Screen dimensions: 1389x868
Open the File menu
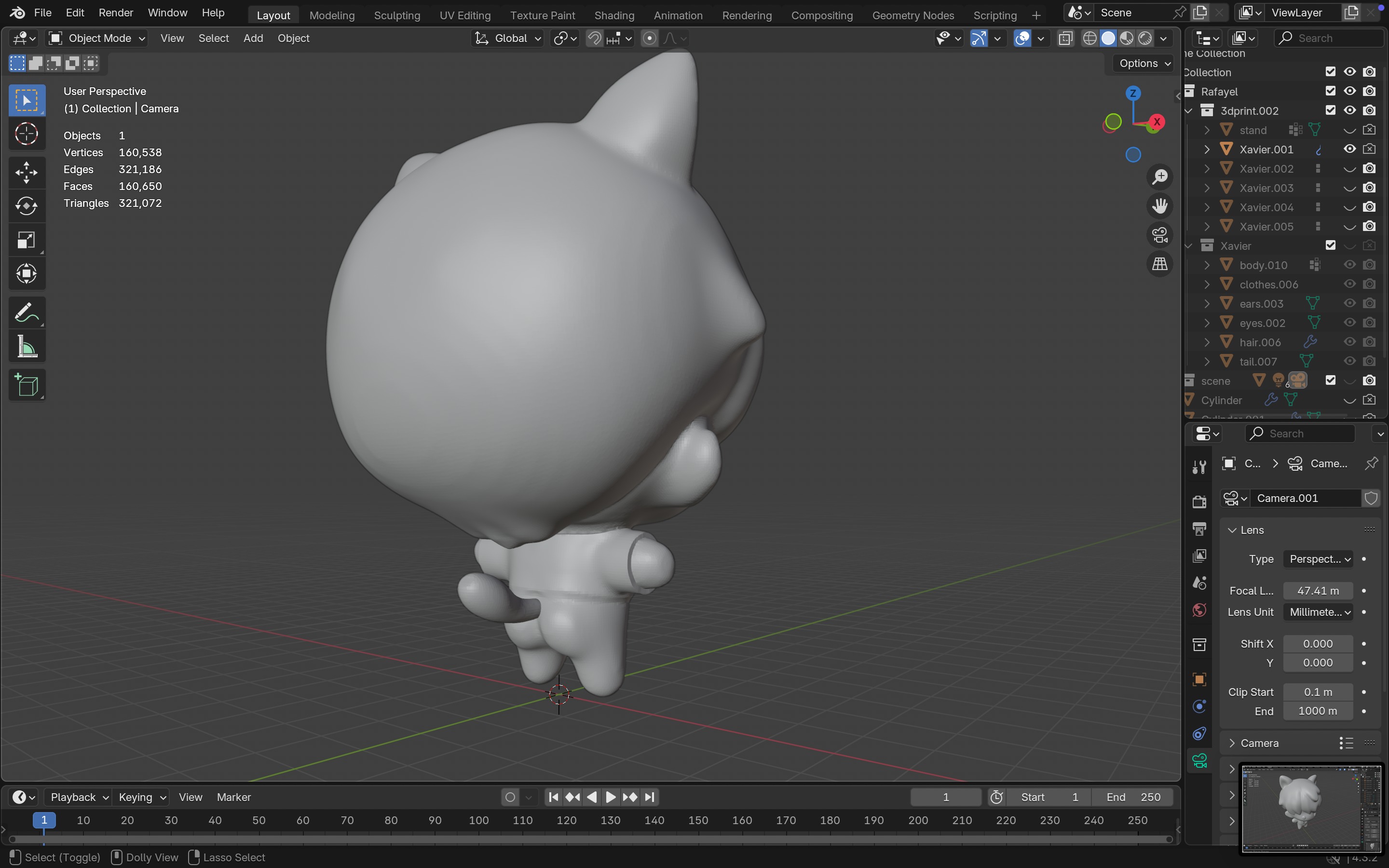coord(43,13)
